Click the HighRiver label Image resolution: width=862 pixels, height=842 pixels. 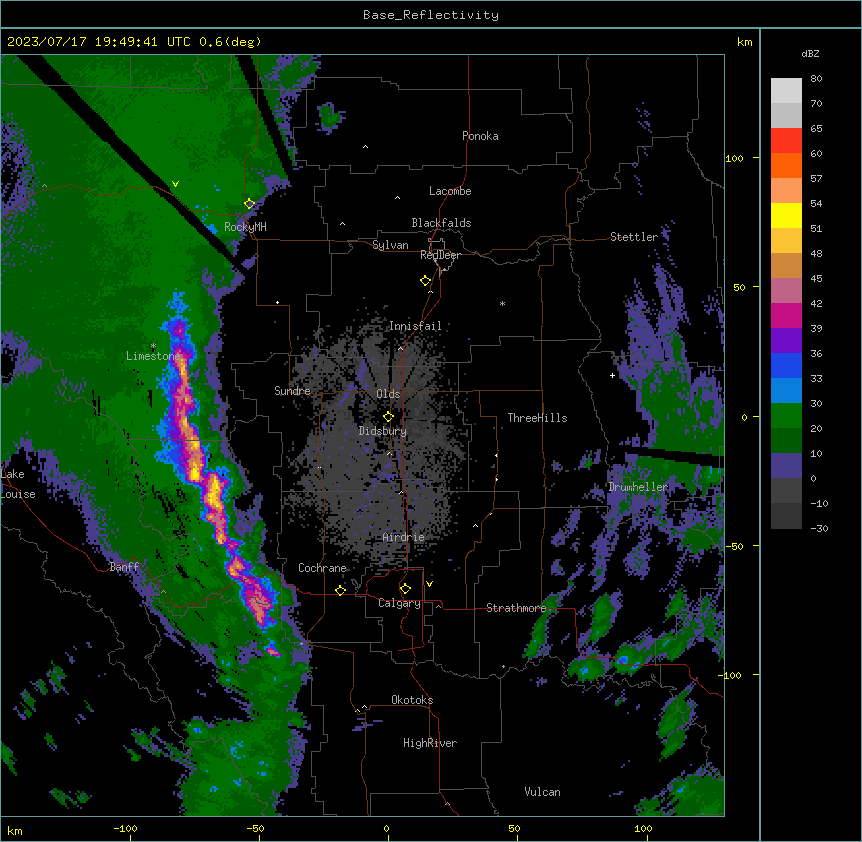tap(430, 743)
